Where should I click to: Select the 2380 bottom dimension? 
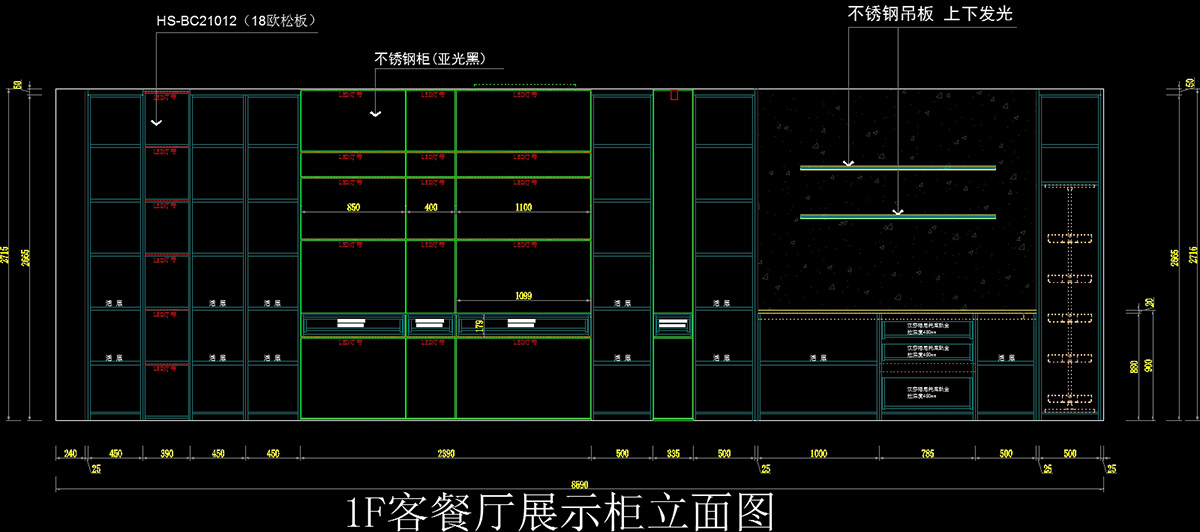[445, 454]
